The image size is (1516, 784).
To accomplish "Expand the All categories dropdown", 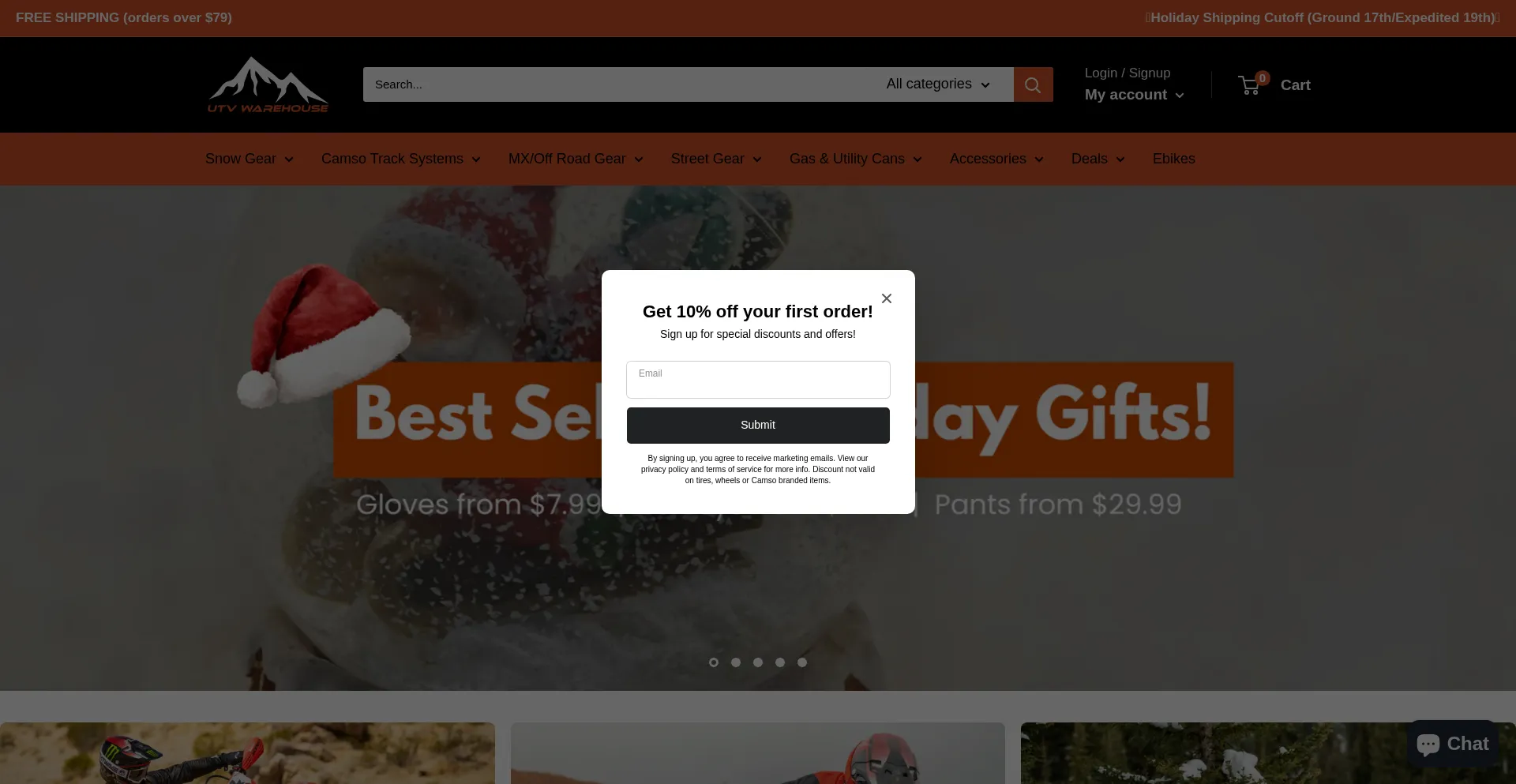I will (938, 84).
